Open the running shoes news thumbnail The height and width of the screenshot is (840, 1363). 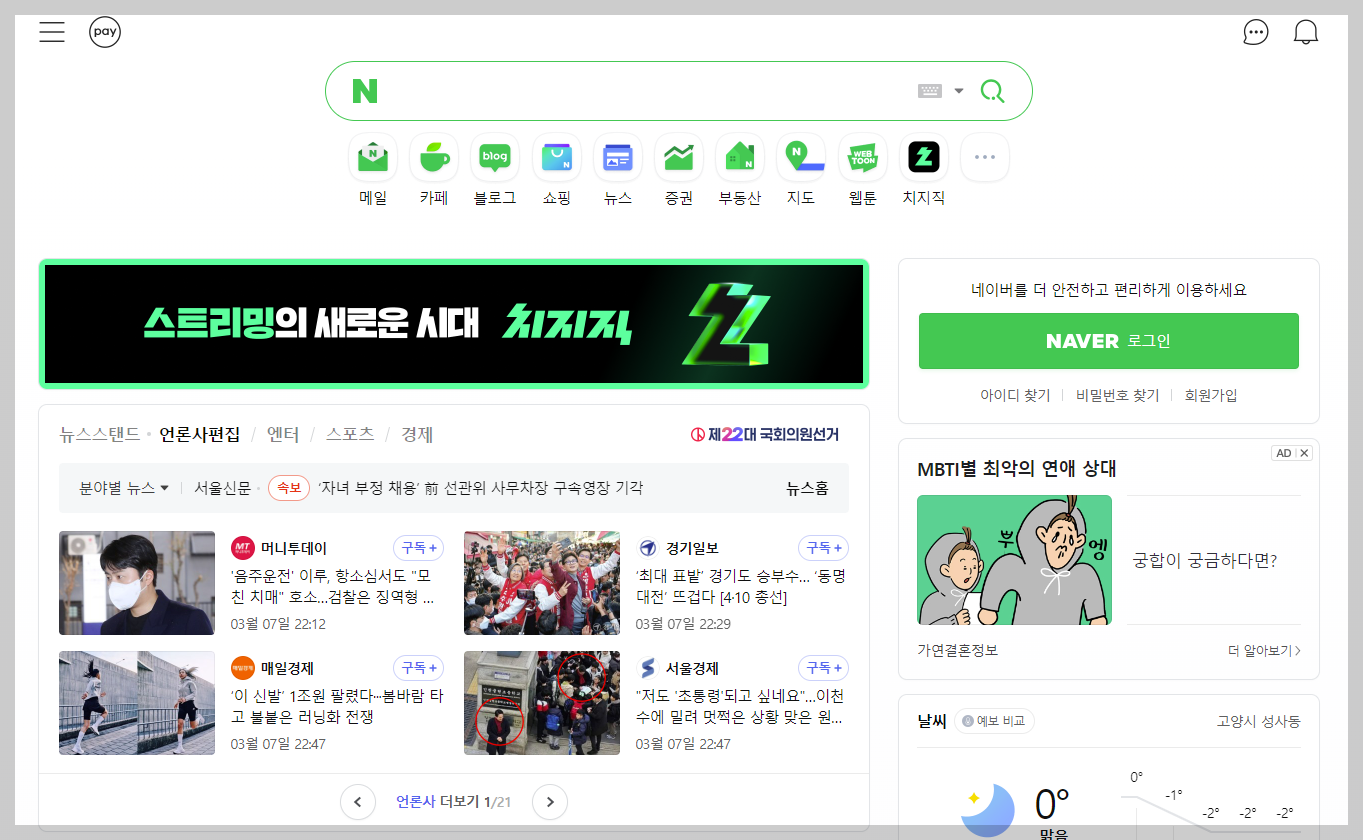[x=137, y=703]
